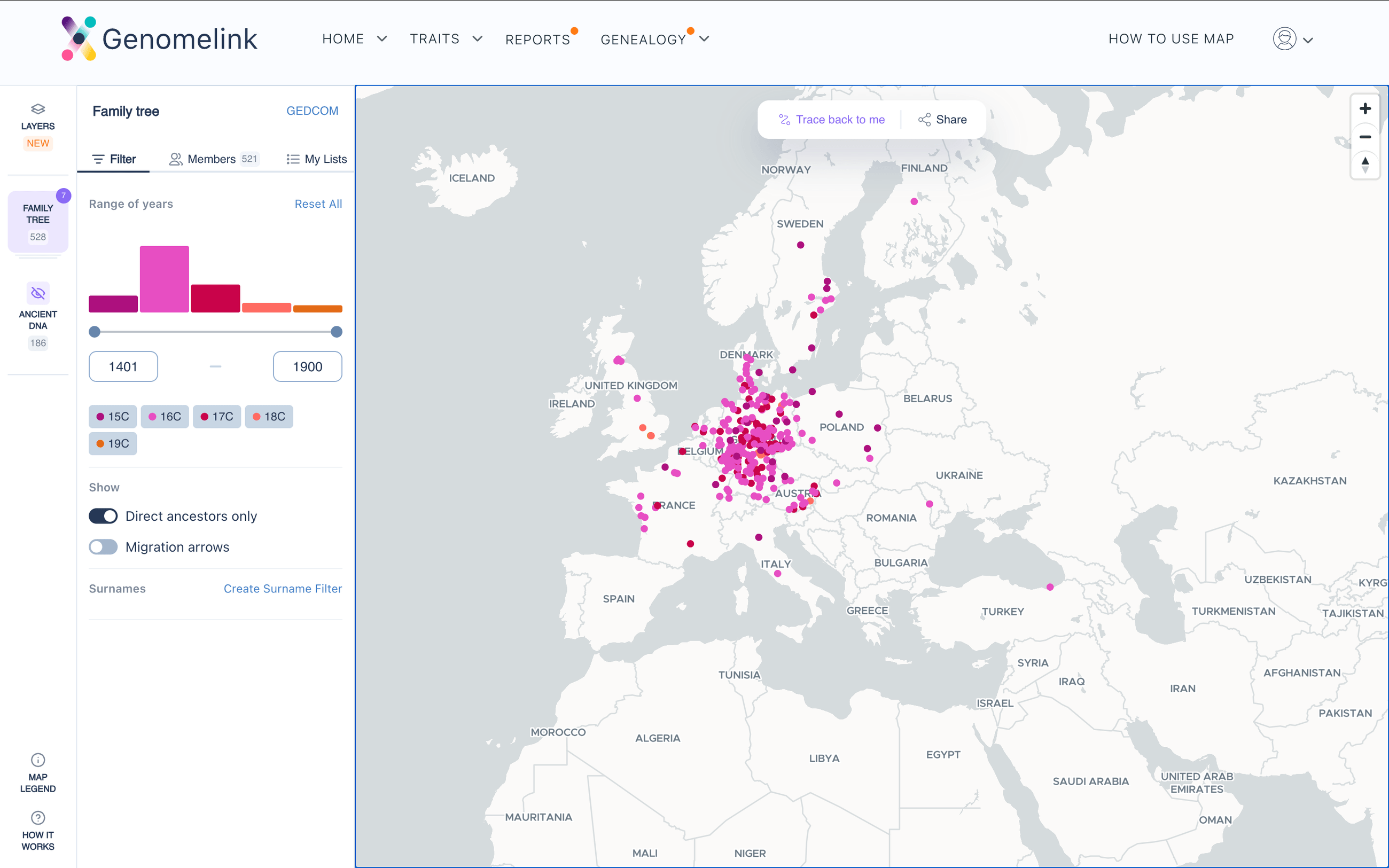Expand the Genealogy menu chevron
1389x868 pixels.
click(x=704, y=39)
